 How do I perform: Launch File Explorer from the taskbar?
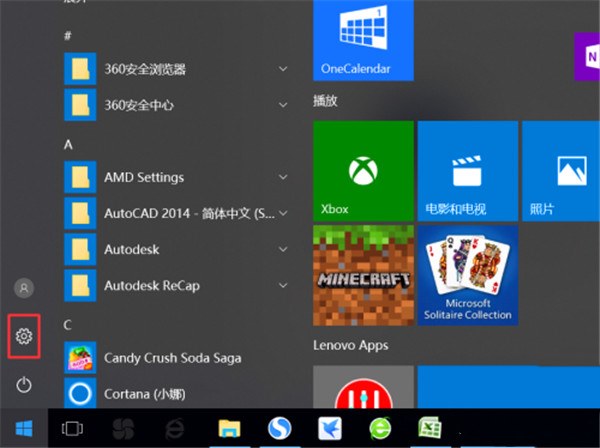(x=229, y=428)
